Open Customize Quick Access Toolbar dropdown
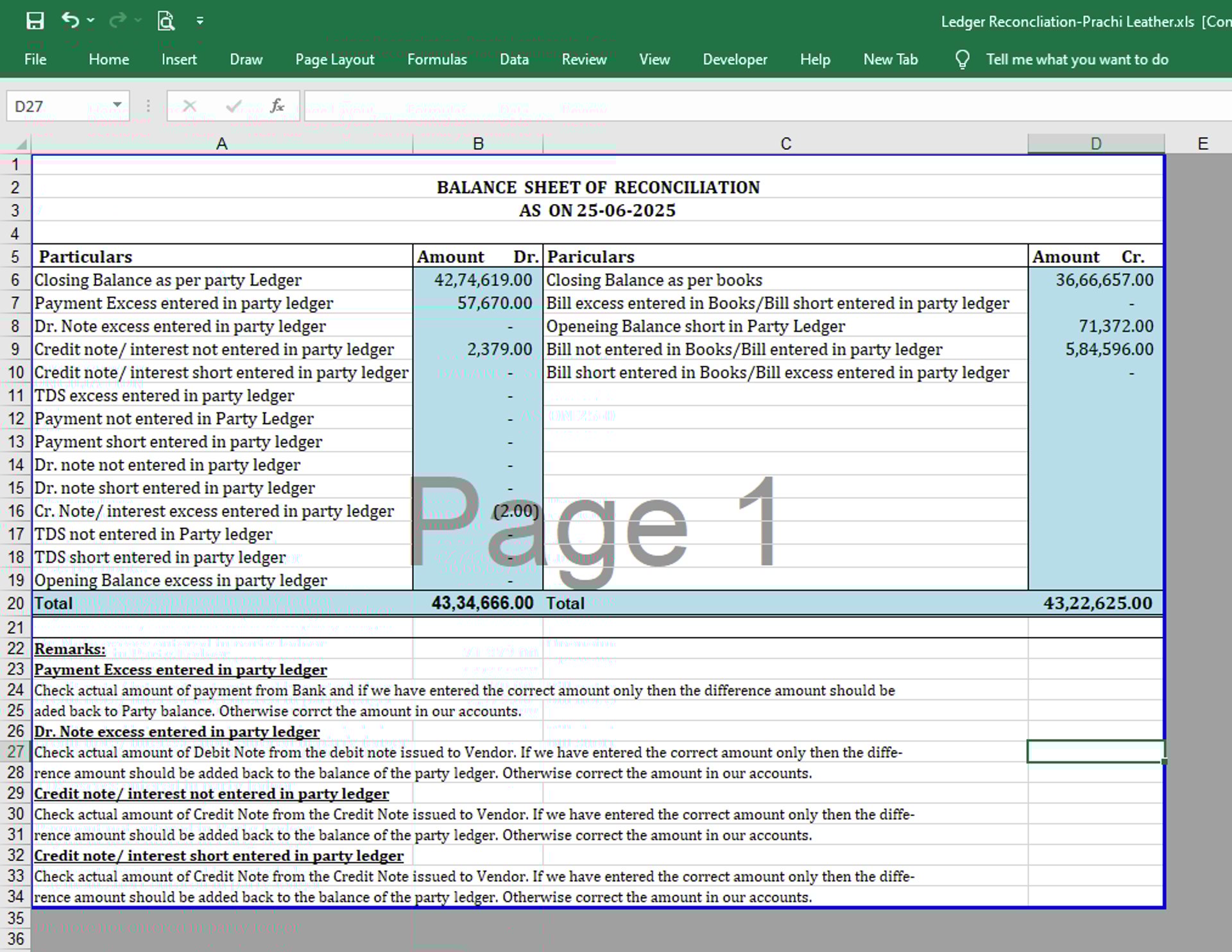This screenshot has width=1232, height=952. point(200,21)
